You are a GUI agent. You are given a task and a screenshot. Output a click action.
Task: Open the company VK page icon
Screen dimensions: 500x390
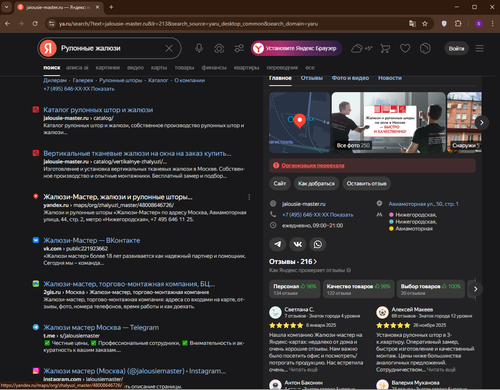(x=298, y=244)
